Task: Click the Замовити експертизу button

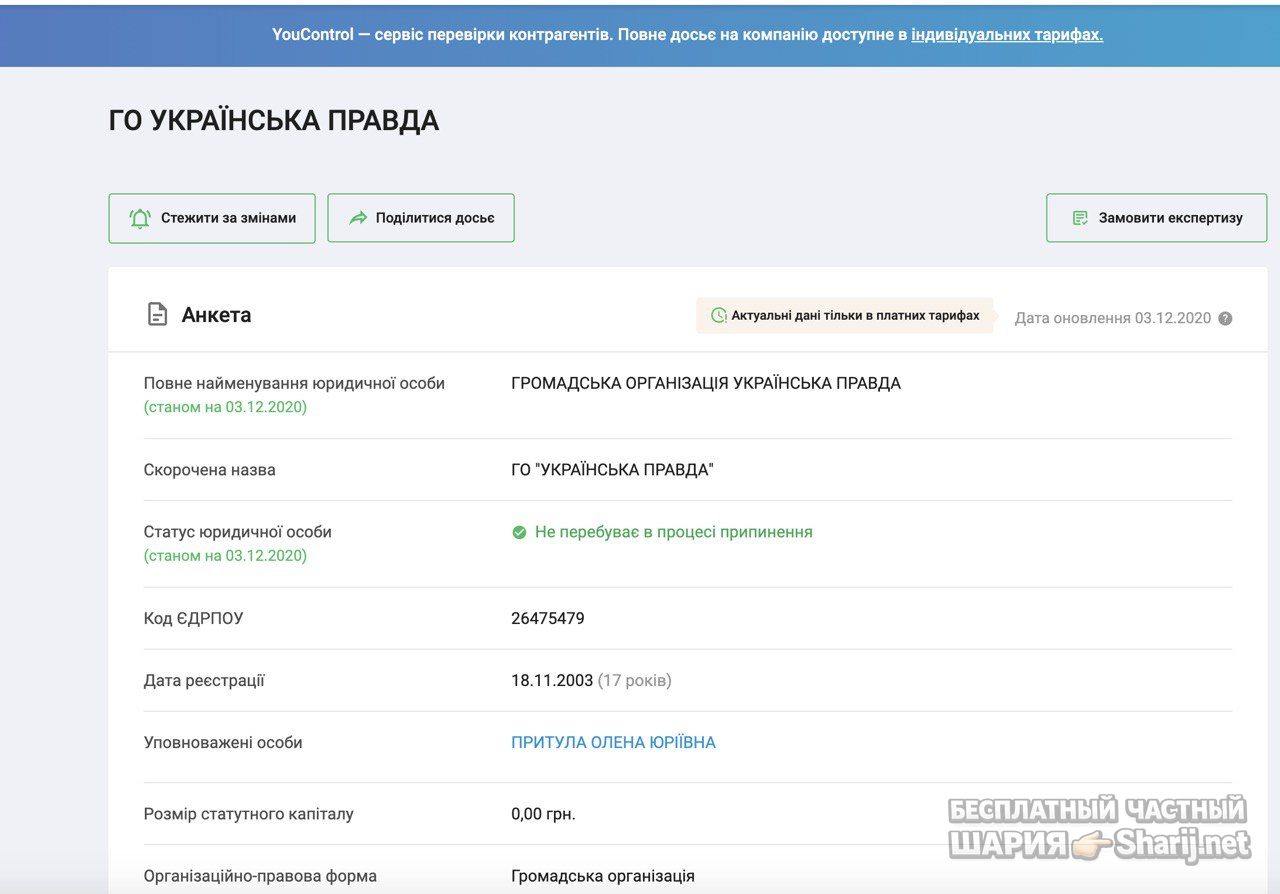Action: [x=1156, y=218]
